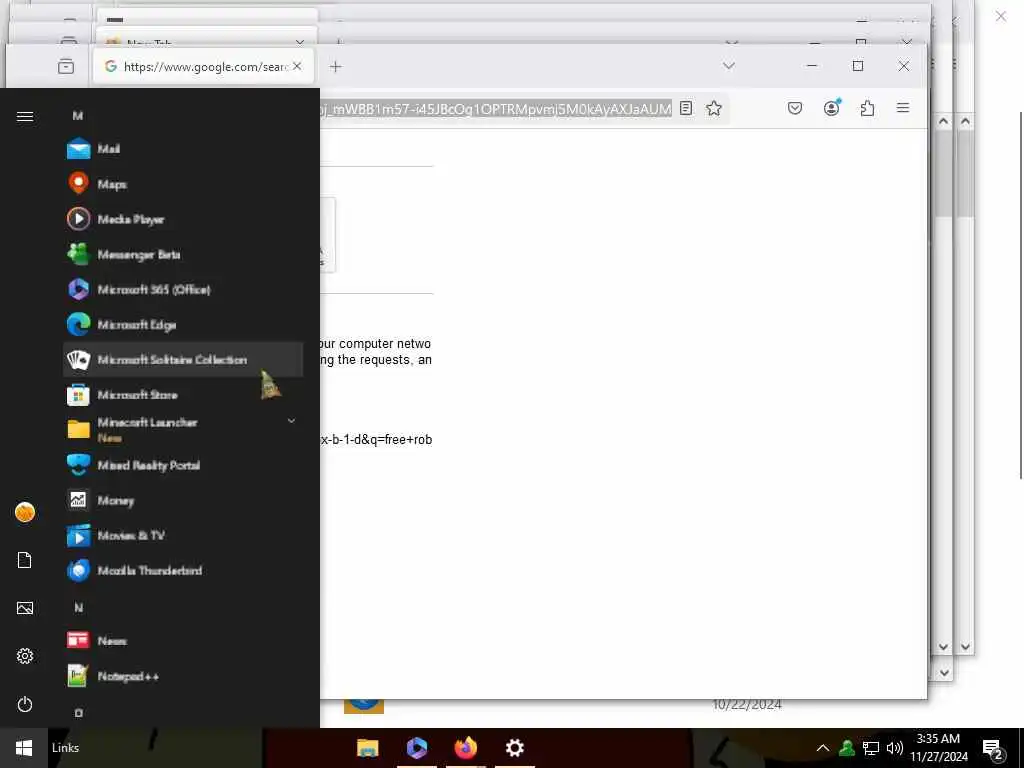Screen dimensions: 1024x768
Task: Launch Messenger Beta app
Action: point(183,254)
